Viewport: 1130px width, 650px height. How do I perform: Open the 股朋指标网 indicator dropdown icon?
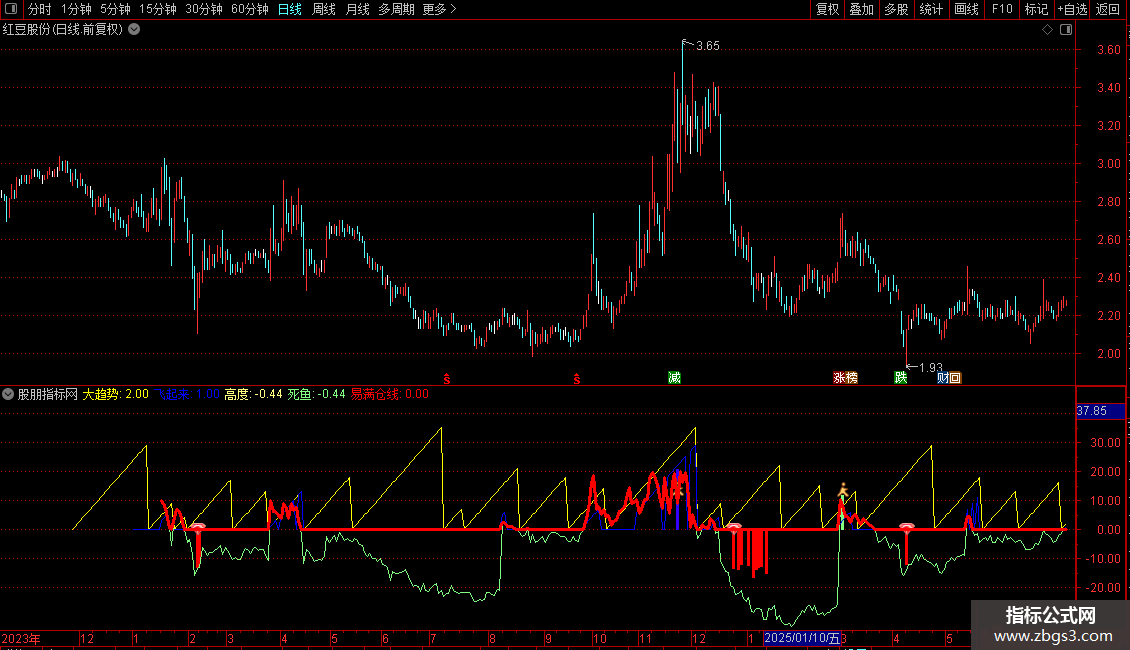[x=8, y=394]
